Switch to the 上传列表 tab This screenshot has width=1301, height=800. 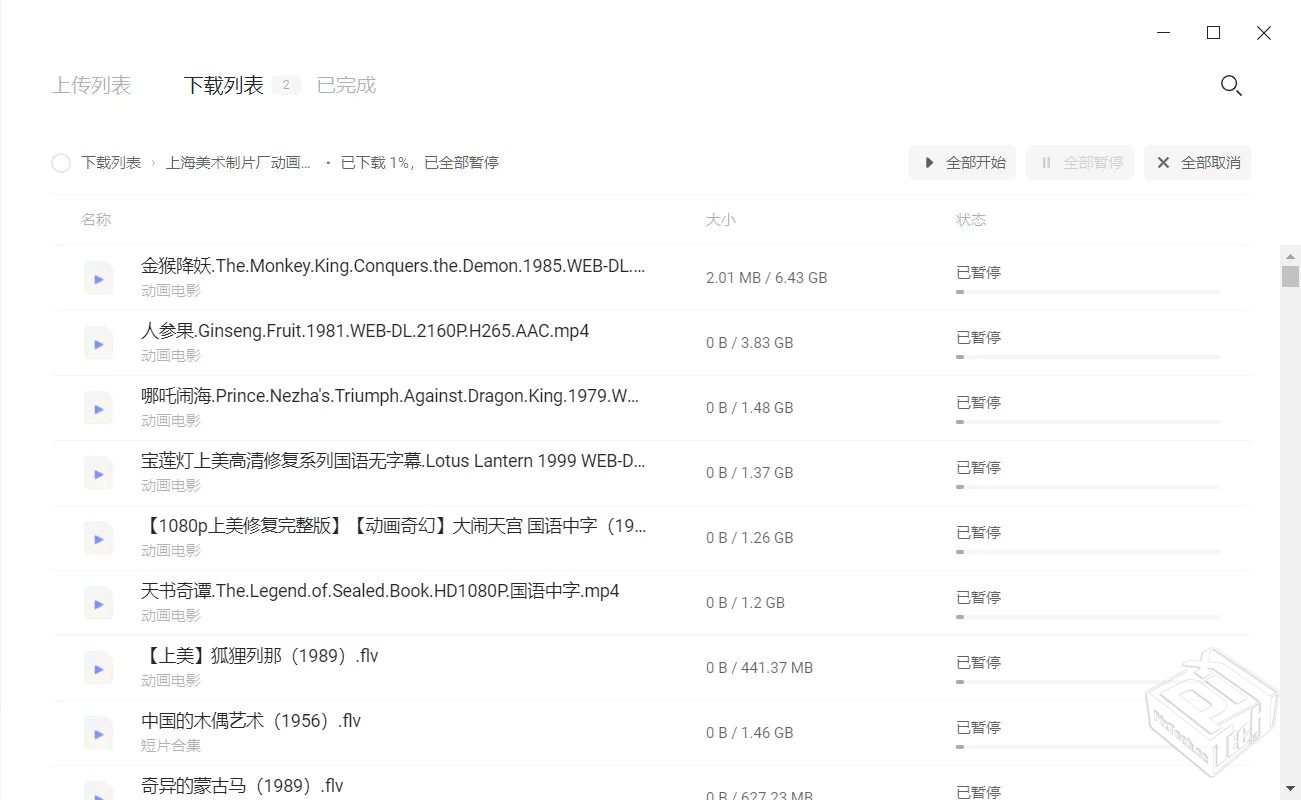[x=92, y=85]
